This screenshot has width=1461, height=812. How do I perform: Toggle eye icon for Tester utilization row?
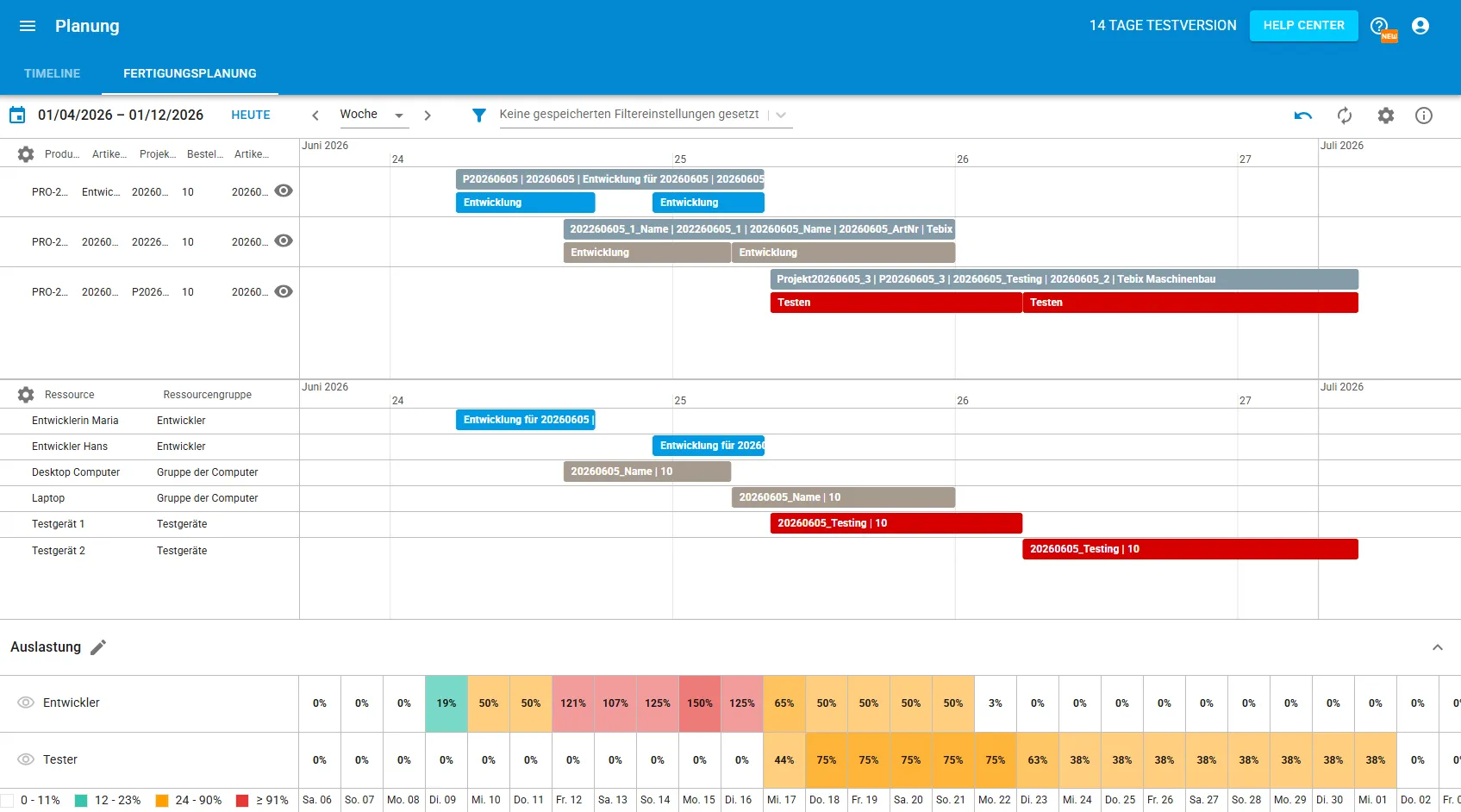click(26, 759)
